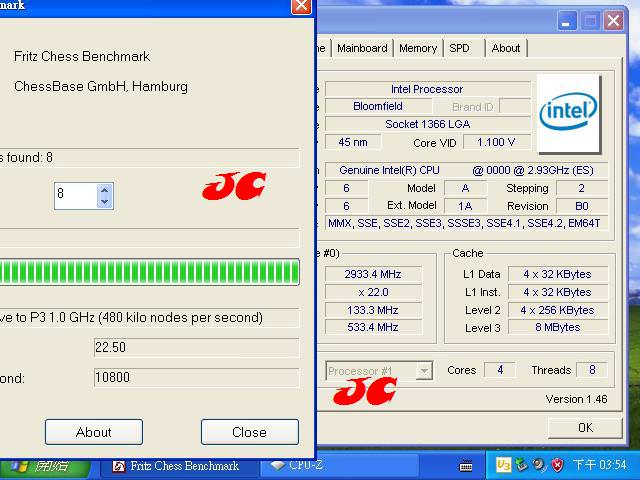Click the Socket 1366 LGA field
The width and height of the screenshot is (640, 480).
428,124
